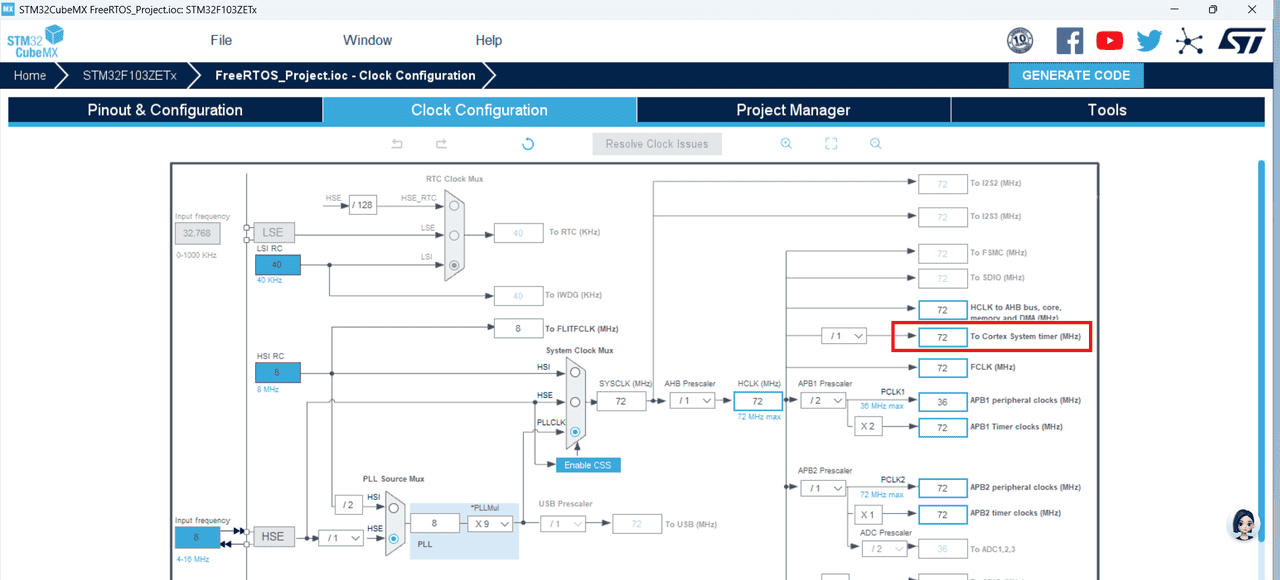
Task: Open the ST YouTube channel icon
Action: click(1109, 40)
